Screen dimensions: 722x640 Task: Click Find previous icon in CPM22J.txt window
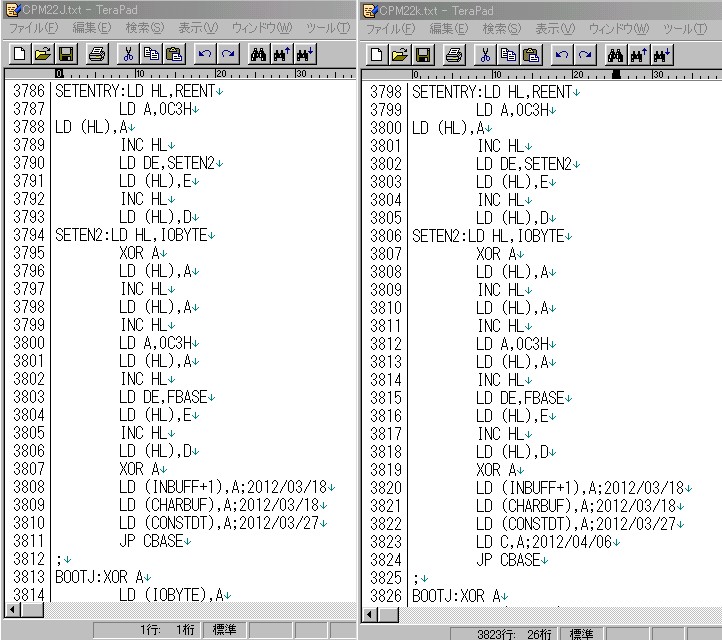point(281,54)
